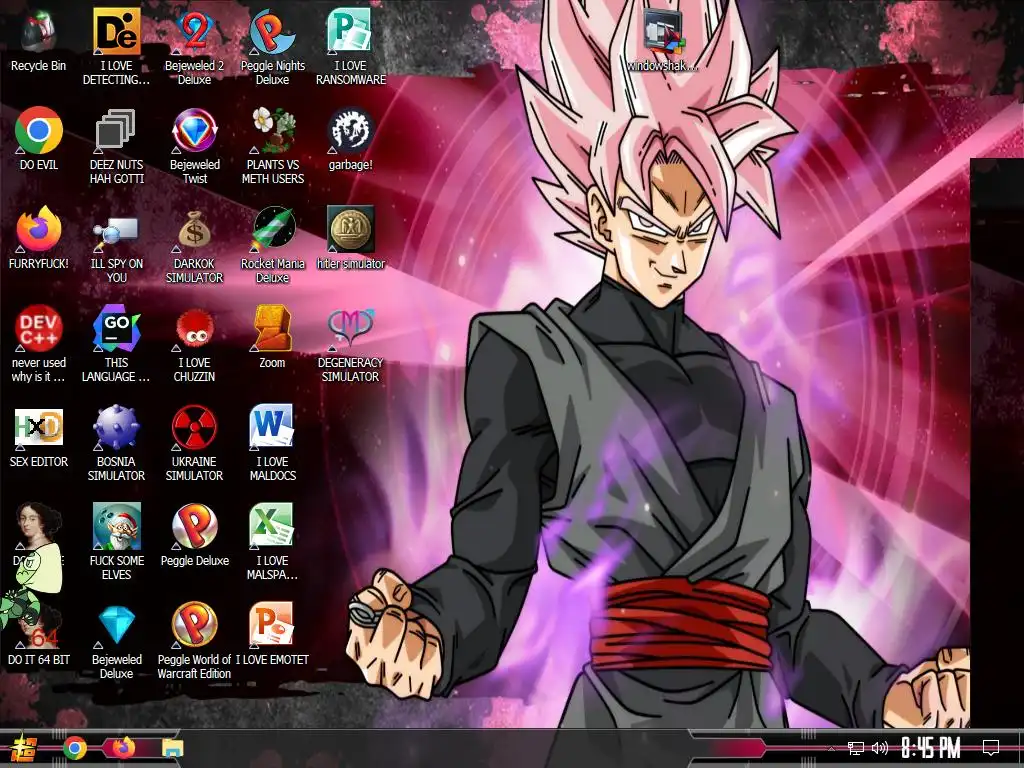
Task: Open the 'PLANTS VS METH USERS' flower icon
Action: (272, 131)
